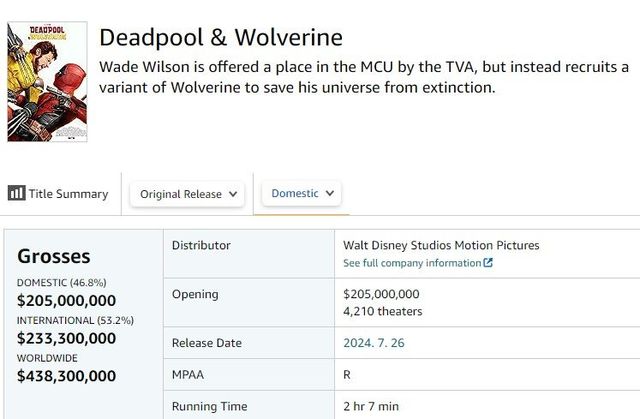
Task: Open the Domestic region dropdown
Action: pos(304,193)
